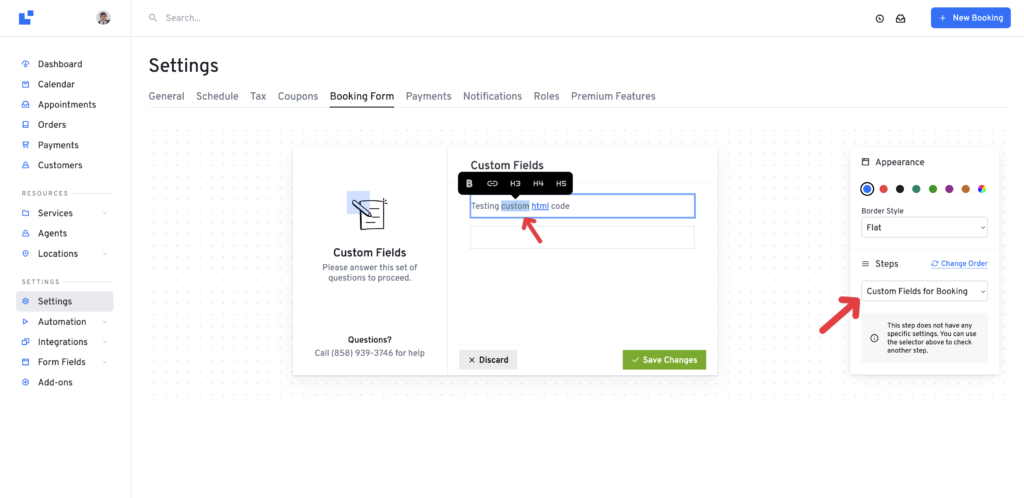Click the Custom Fields heading in form preview
The height and width of the screenshot is (498, 1024).
point(507,166)
